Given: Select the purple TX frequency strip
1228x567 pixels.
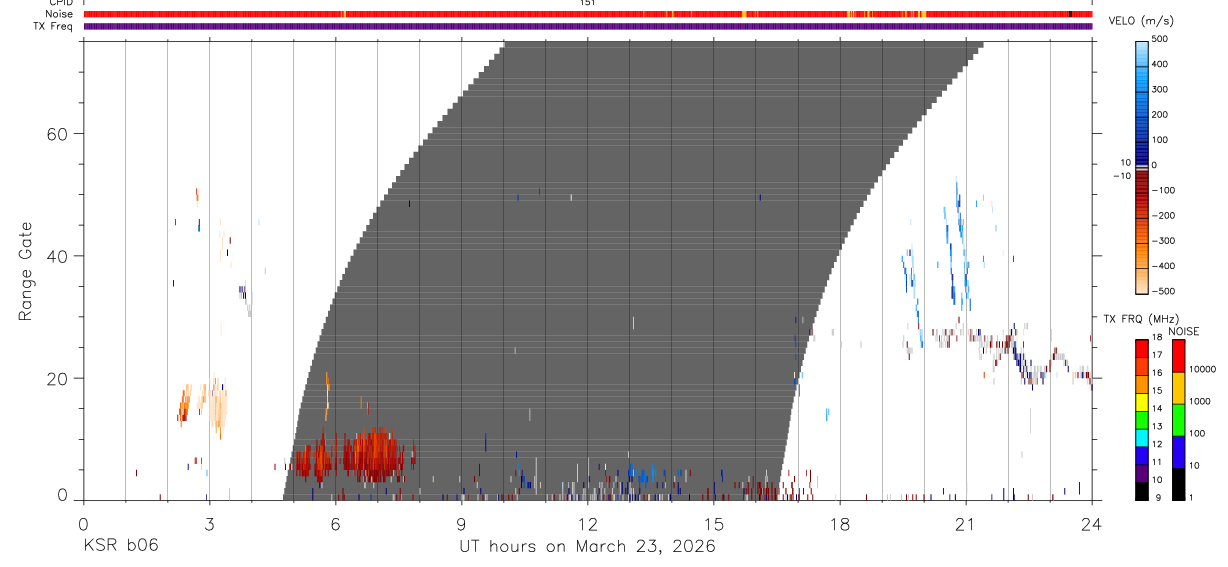Looking at the screenshot, I should [587, 26].
